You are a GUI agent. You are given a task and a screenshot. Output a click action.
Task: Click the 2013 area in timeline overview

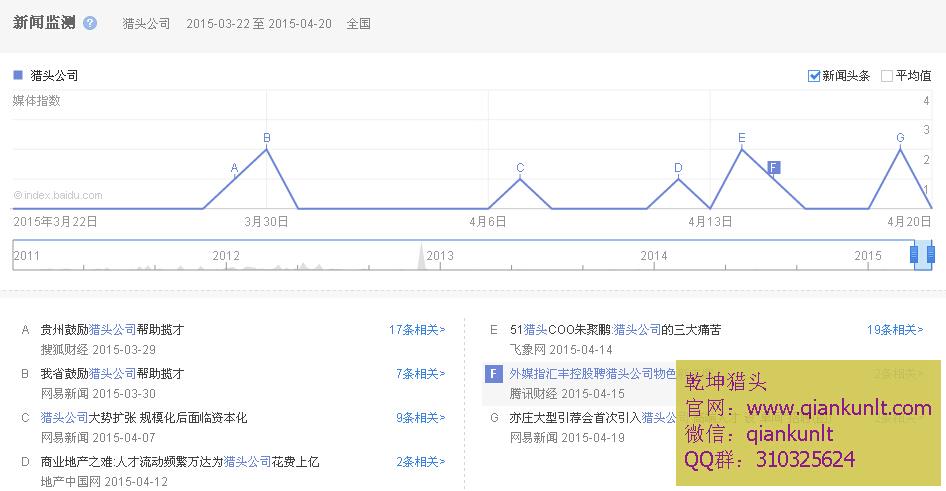pos(440,256)
